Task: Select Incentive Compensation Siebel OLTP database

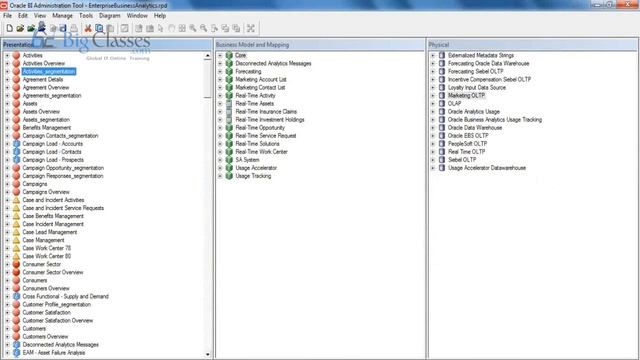Action: point(489,80)
